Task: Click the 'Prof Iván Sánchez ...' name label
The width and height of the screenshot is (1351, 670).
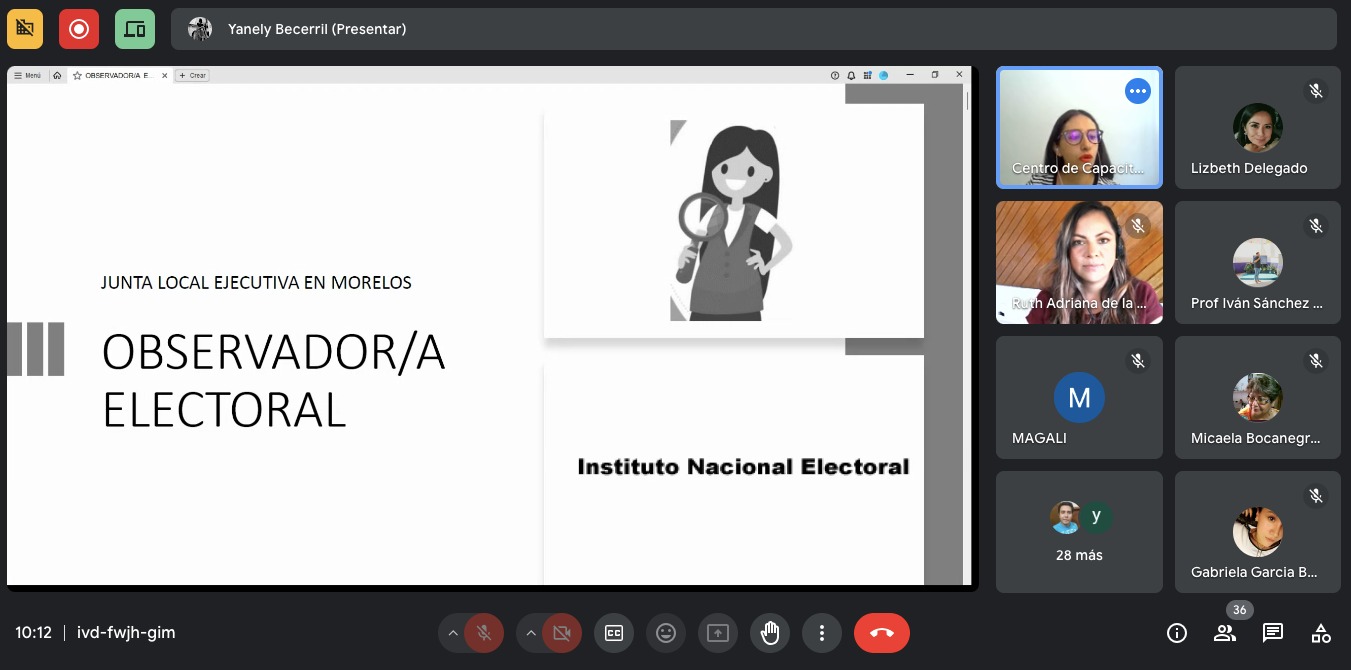Action: click(x=1257, y=303)
